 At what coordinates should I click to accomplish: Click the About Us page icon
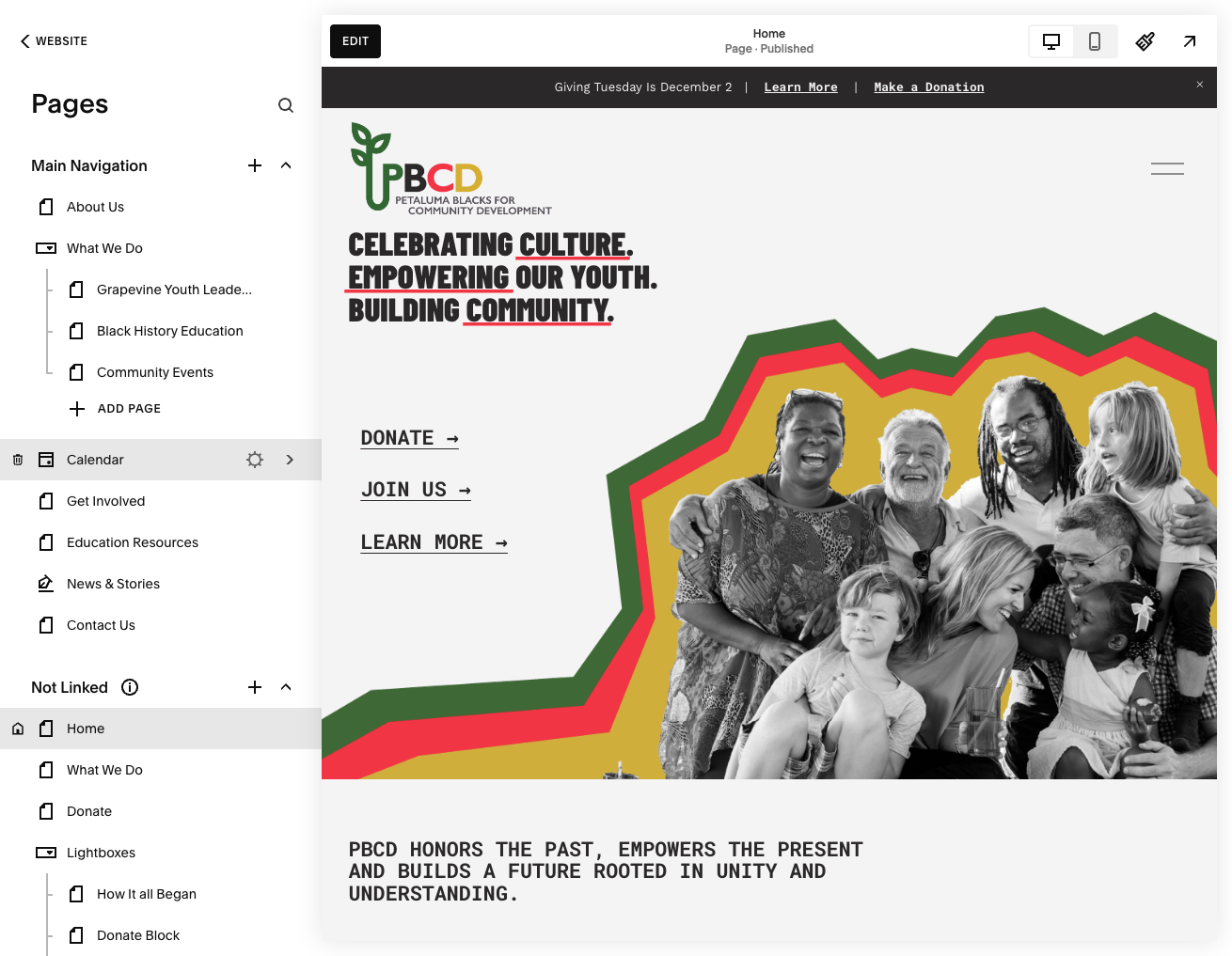tap(46, 207)
